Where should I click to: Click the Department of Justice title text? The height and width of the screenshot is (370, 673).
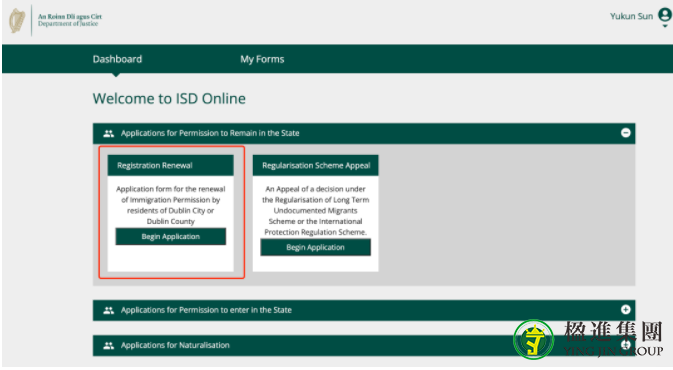pyautogui.click(x=70, y=20)
